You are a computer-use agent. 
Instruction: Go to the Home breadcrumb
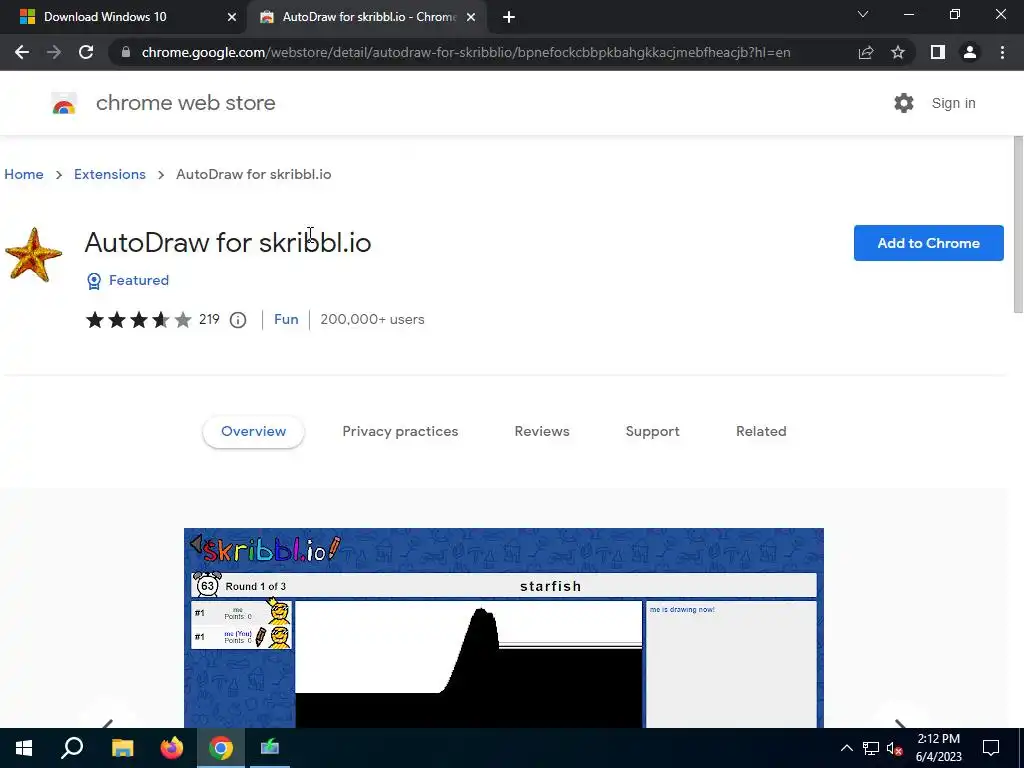[x=24, y=174]
